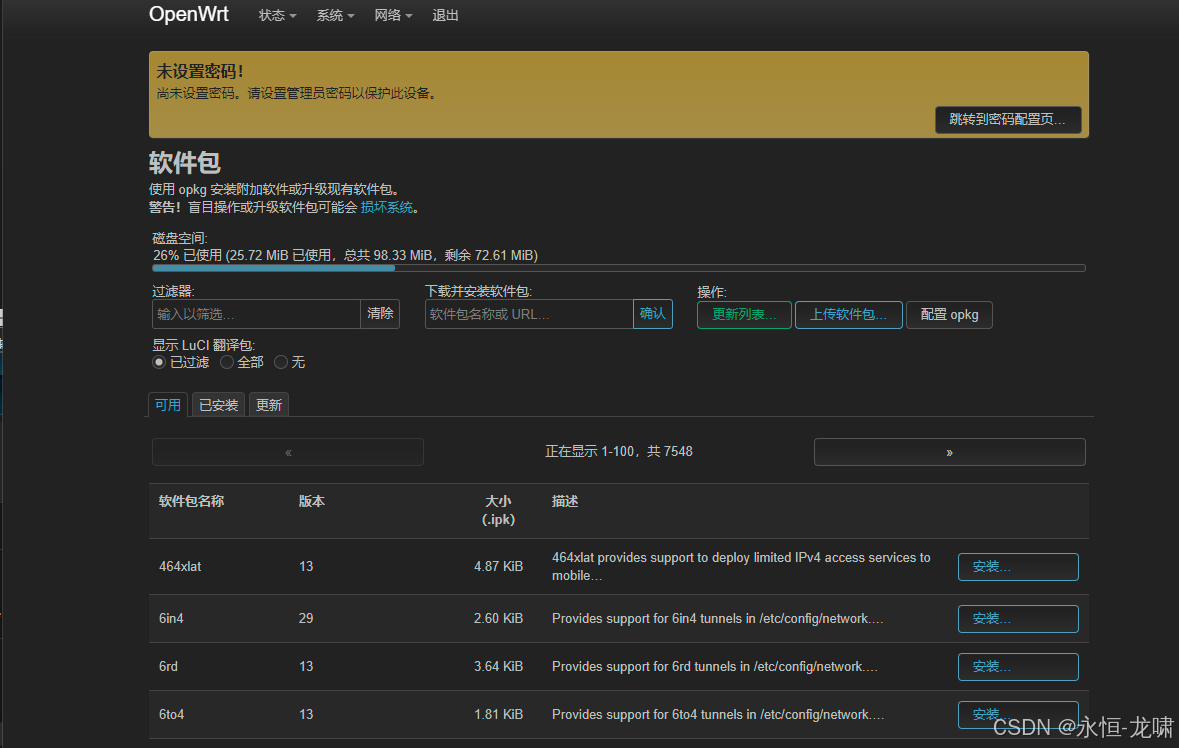Select the 6rd package name
This screenshot has width=1179, height=748.
click(x=168, y=667)
